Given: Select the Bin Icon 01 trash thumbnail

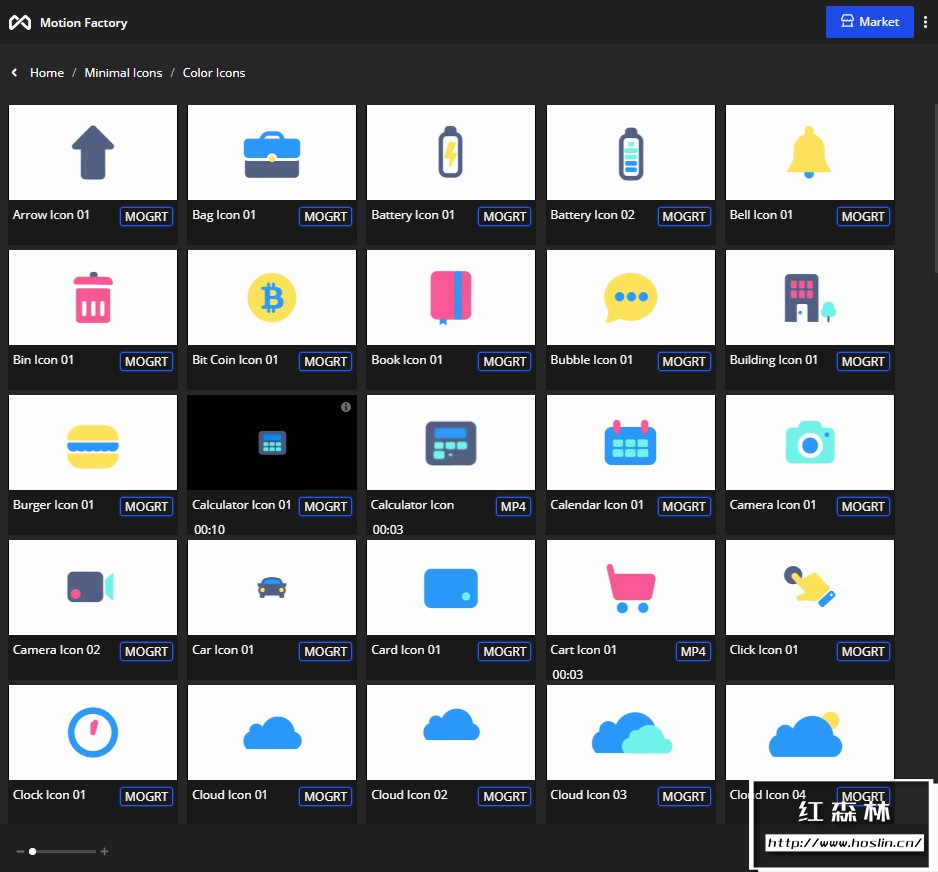Looking at the screenshot, I should [x=93, y=297].
